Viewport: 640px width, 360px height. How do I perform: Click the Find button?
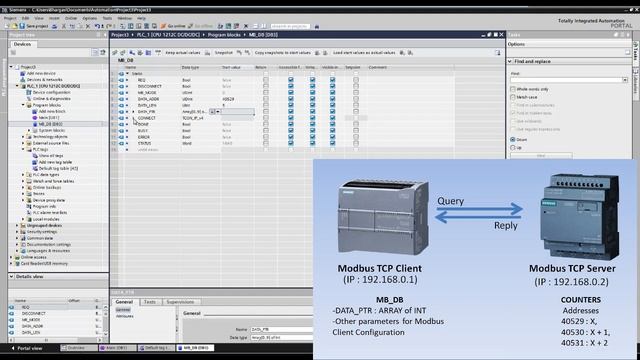(x=541, y=156)
